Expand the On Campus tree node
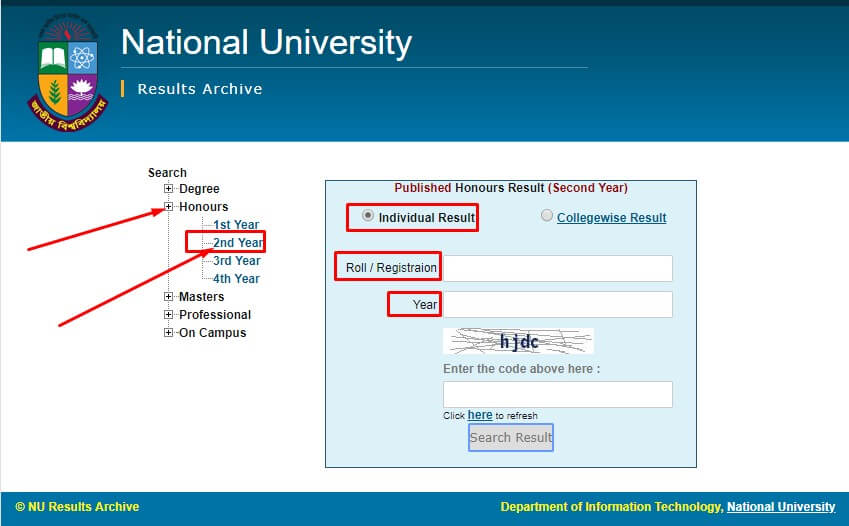 (x=169, y=332)
